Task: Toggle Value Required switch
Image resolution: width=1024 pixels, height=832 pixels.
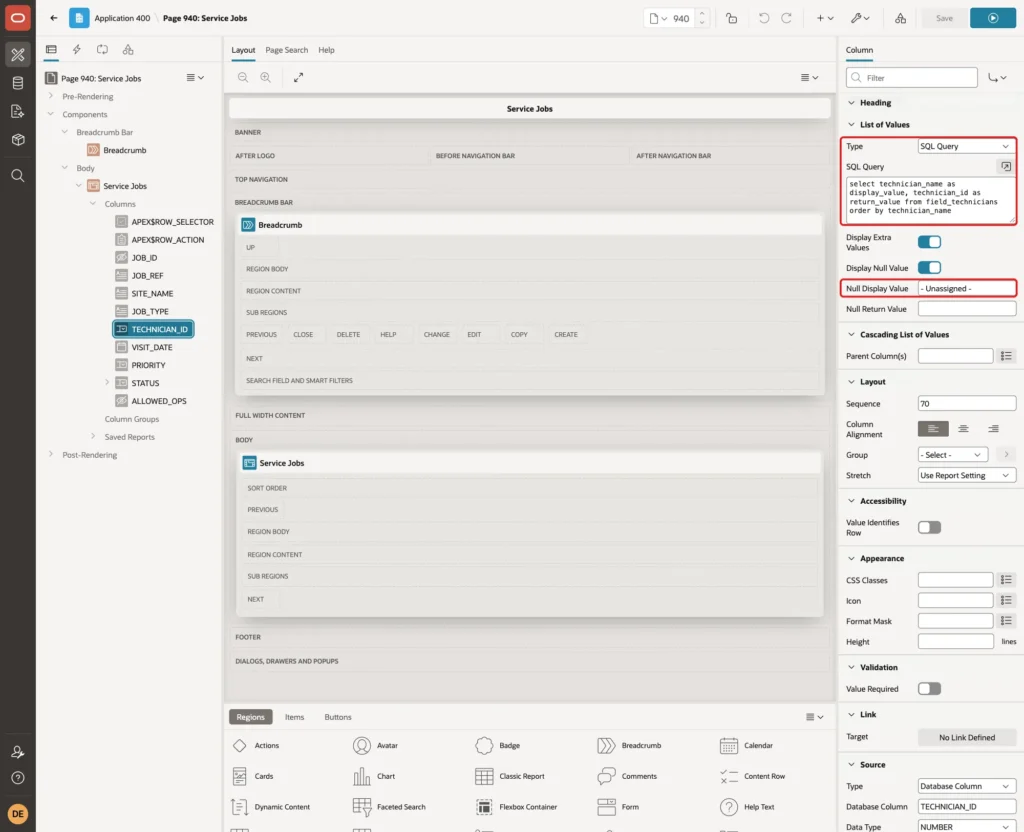Action: (x=929, y=688)
